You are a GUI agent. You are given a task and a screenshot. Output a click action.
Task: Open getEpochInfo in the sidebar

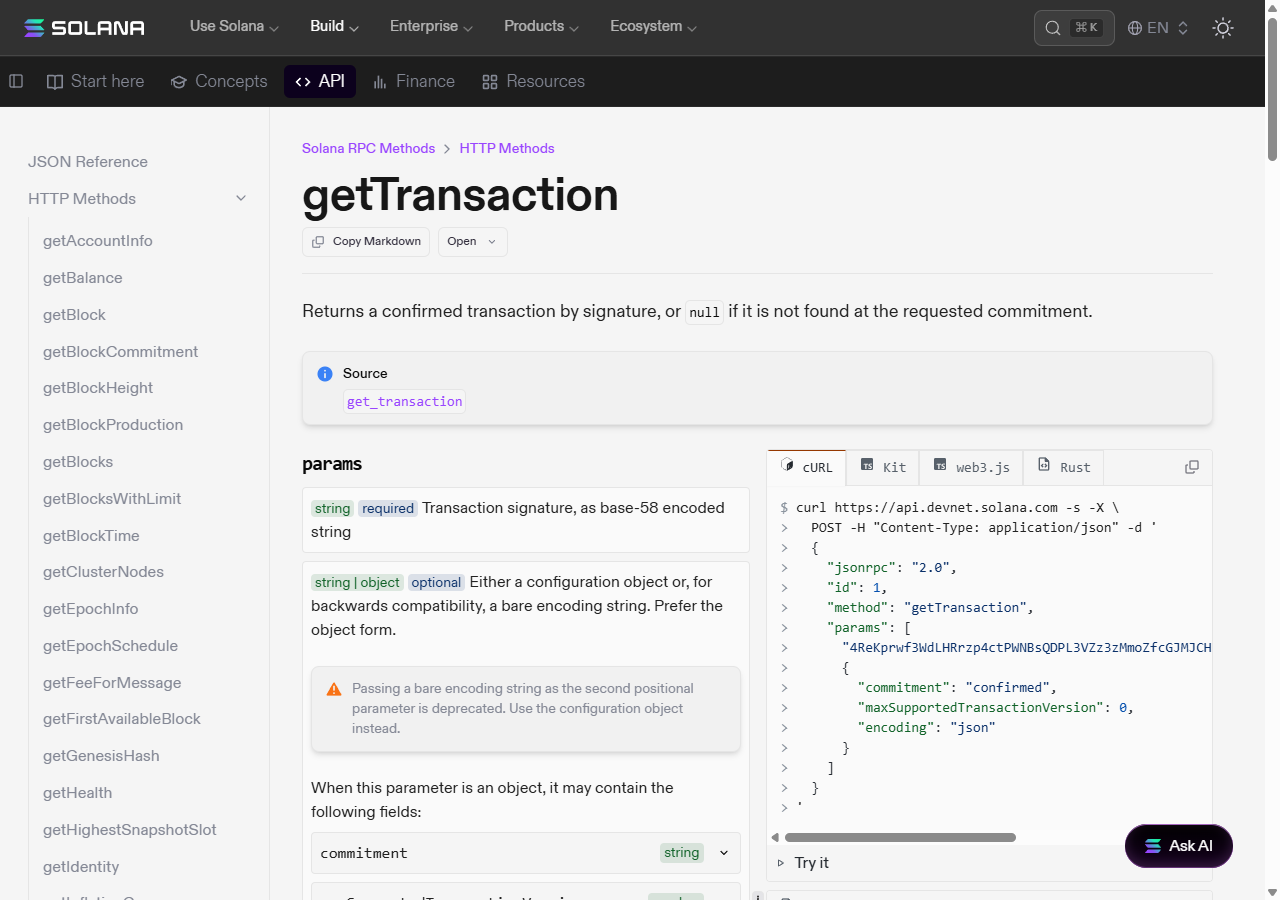coord(91,609)
